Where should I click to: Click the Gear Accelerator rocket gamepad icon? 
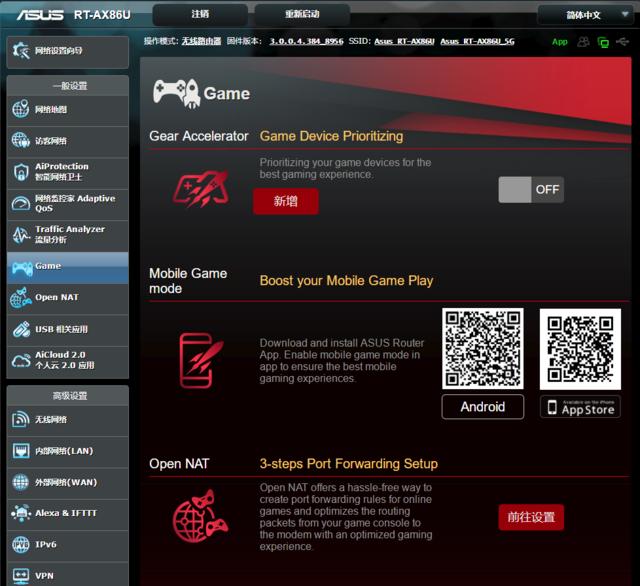(201, 189)
